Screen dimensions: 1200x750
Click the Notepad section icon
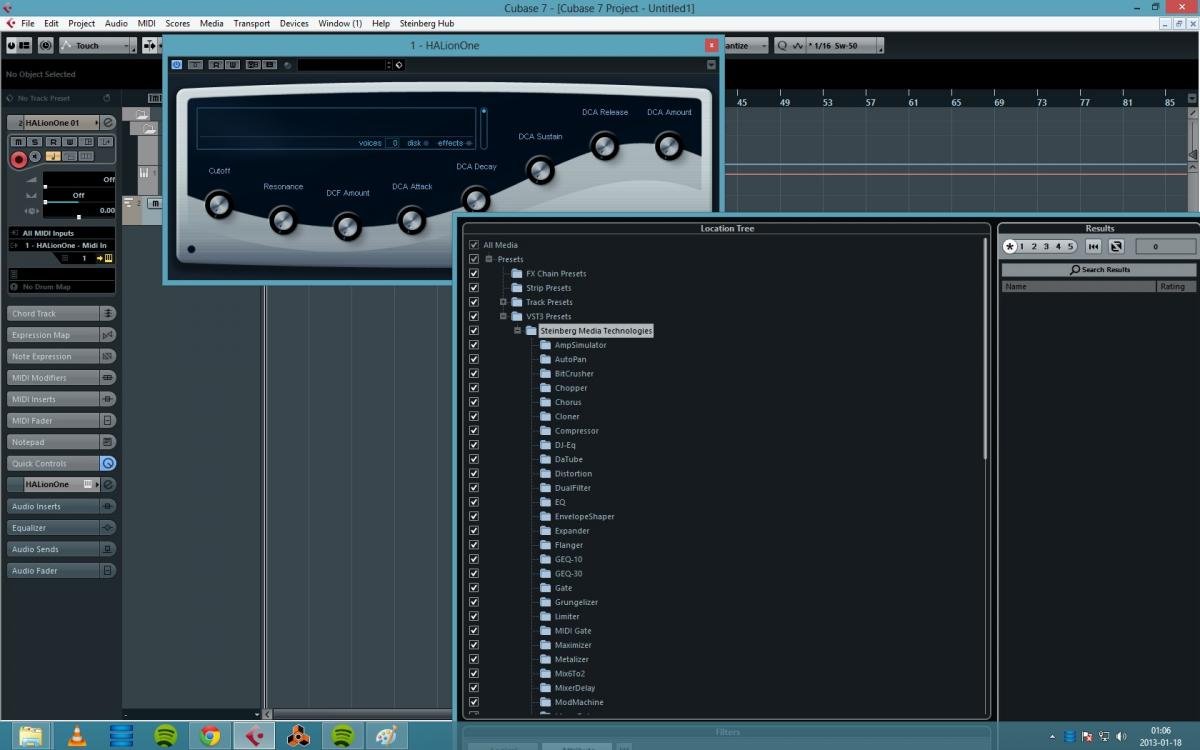tap(108, 442)
